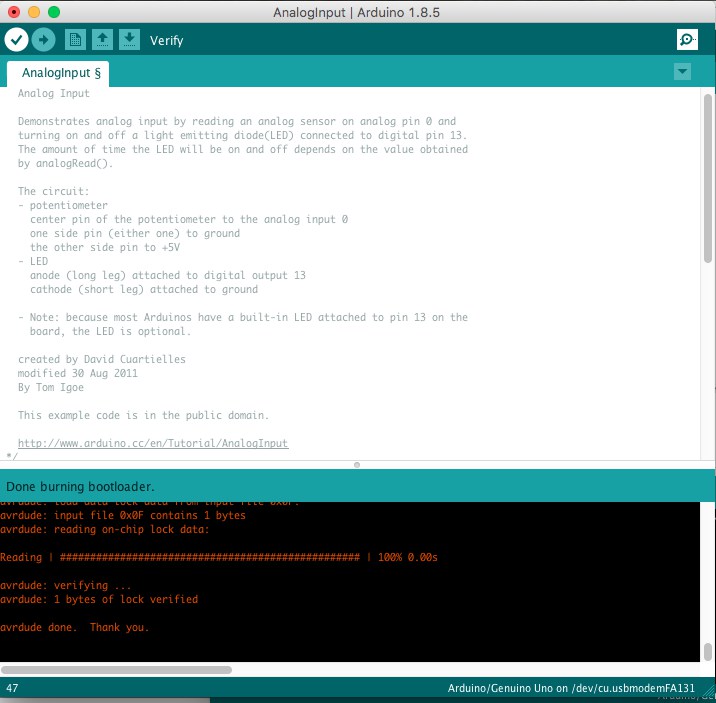Create a new sketch with New icon
Screen dimensions: 716x703
point(75,40)
